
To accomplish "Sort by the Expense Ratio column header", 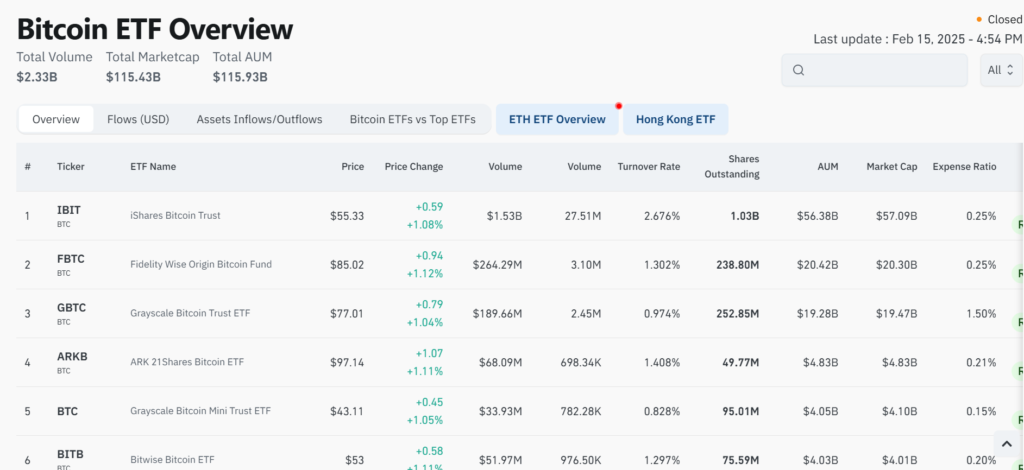I will point(964,166).
